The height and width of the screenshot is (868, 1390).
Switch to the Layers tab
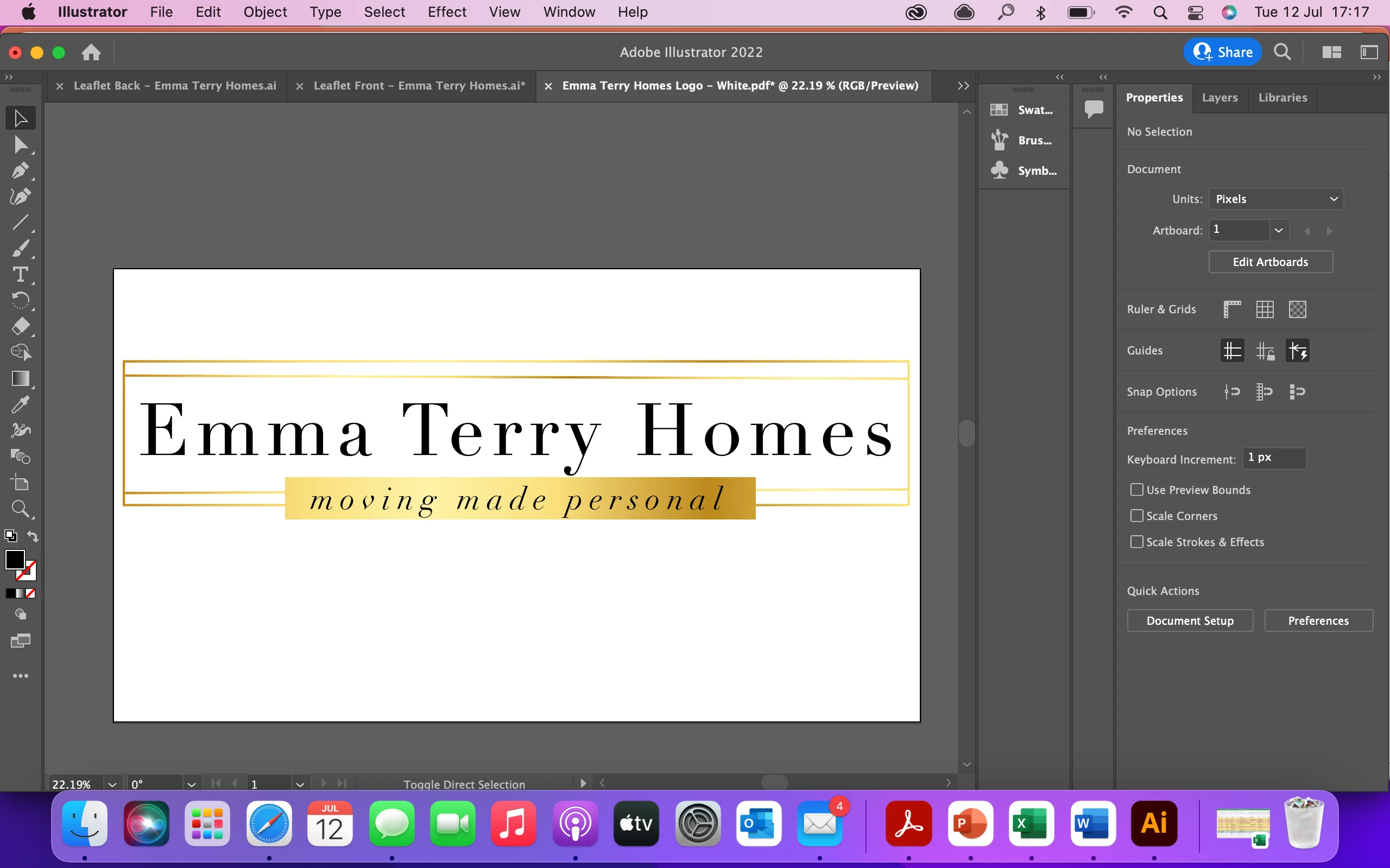click(1220, 98)
